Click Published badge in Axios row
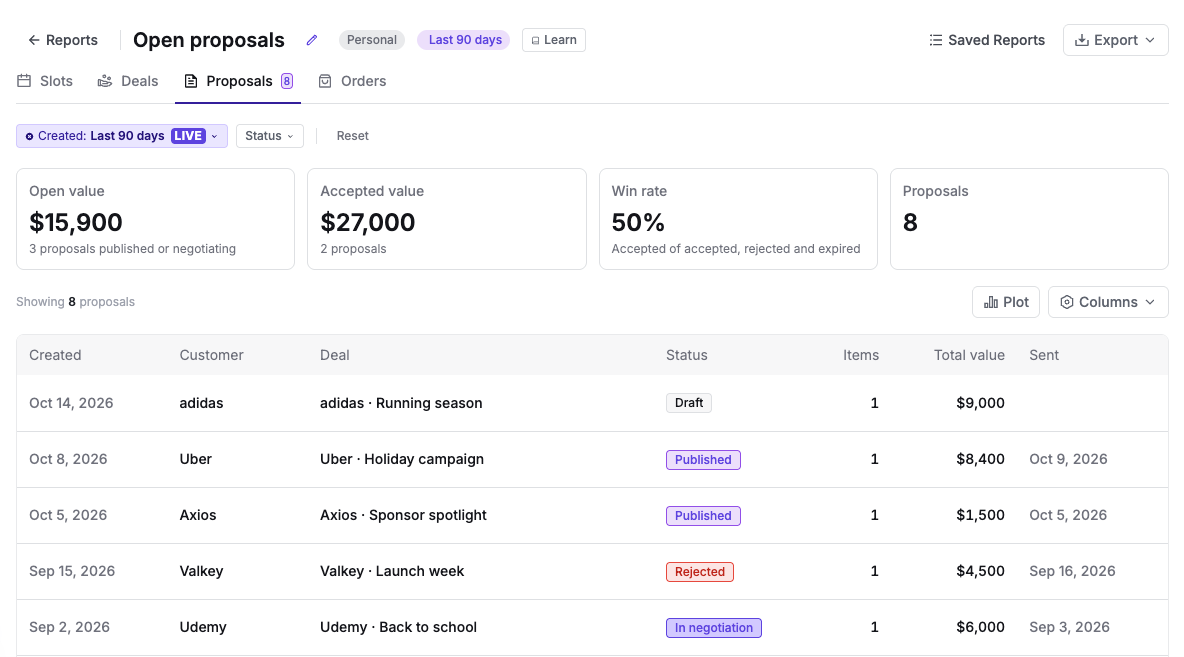The width and height of the screenshot is (1184, 657). (703, 516)
